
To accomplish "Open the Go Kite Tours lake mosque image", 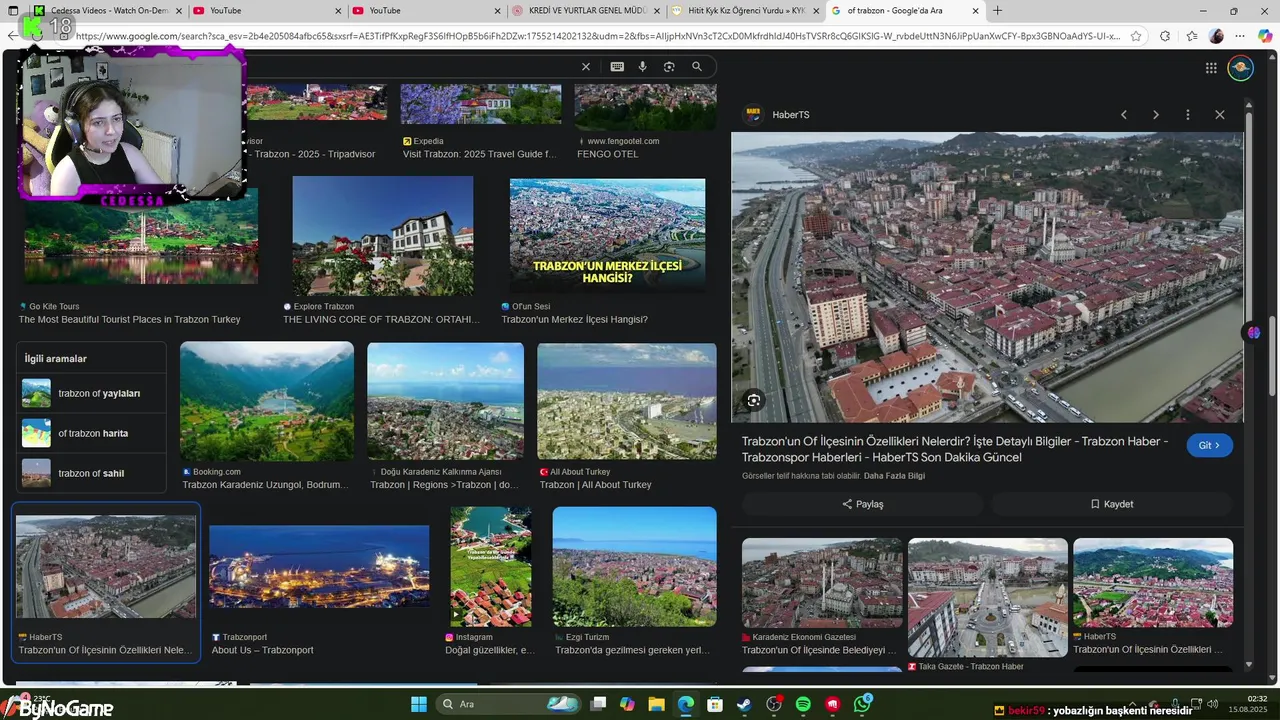I will (x=141, y=236).
